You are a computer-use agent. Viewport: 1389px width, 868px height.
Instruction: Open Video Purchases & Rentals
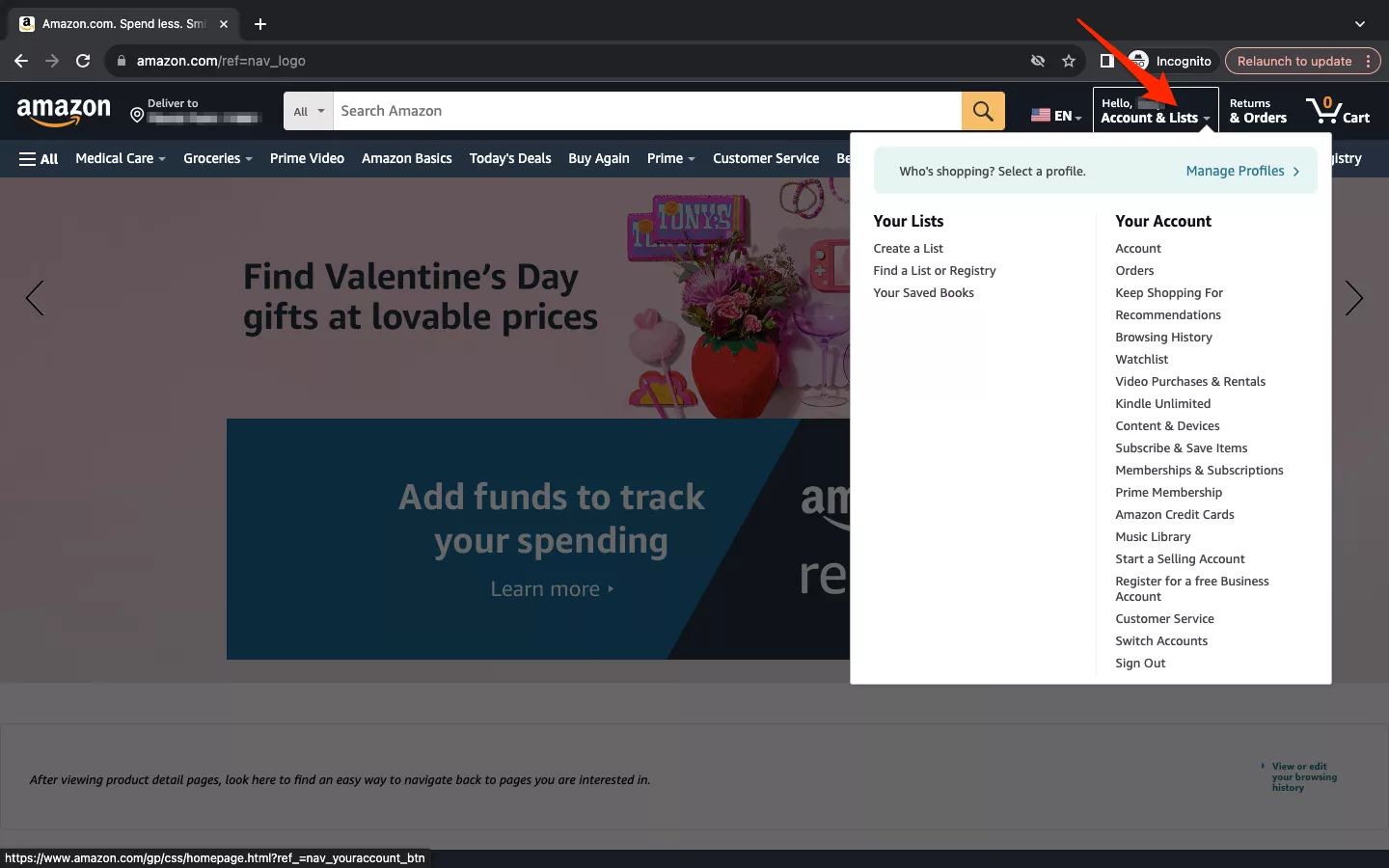pyautogui.click(x=1190, y=382)
